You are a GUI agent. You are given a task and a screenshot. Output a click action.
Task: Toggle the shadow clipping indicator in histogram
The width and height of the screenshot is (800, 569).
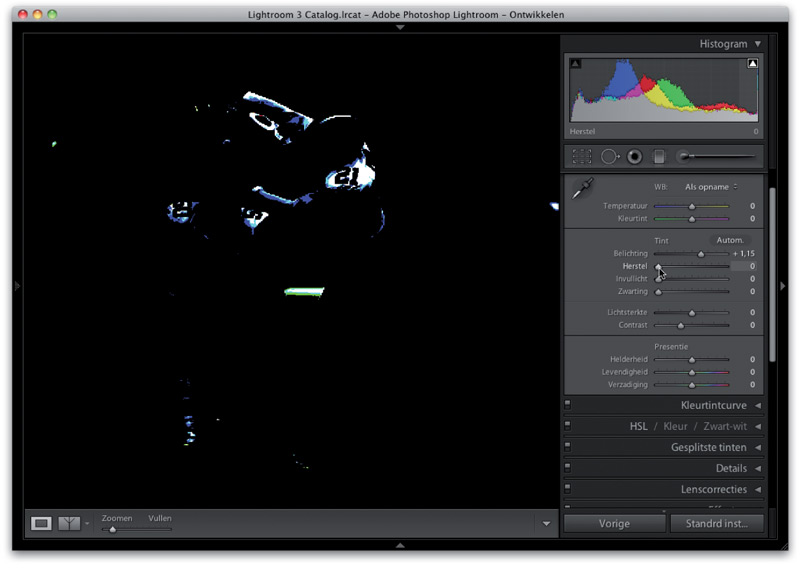pyautogui.click(x=576, y=64)
